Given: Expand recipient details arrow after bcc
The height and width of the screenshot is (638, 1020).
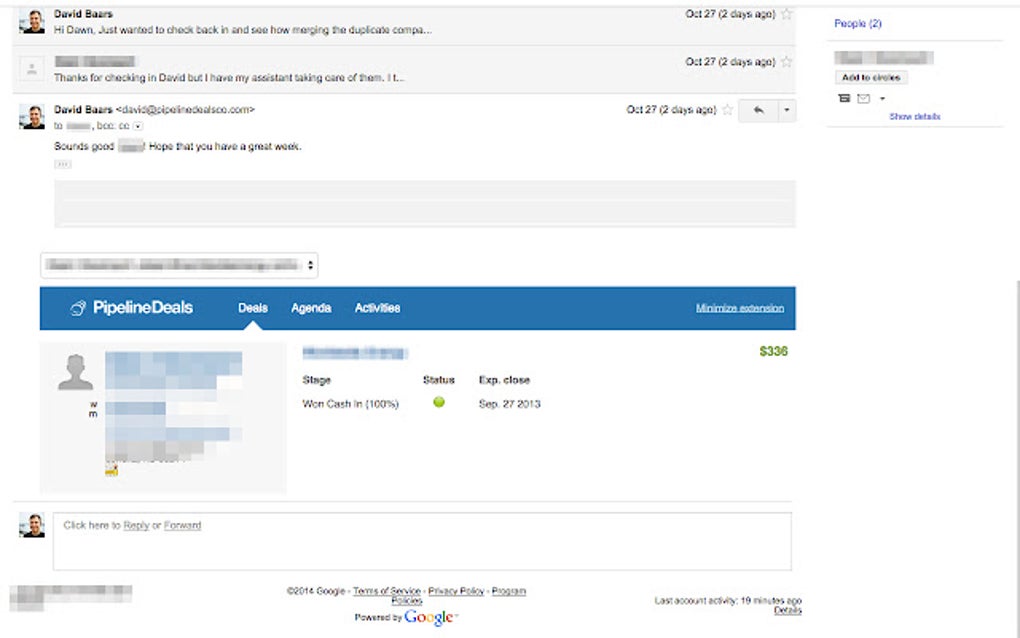Looking at the screenshot, I should pyautogui.click(x=138, y=126).
